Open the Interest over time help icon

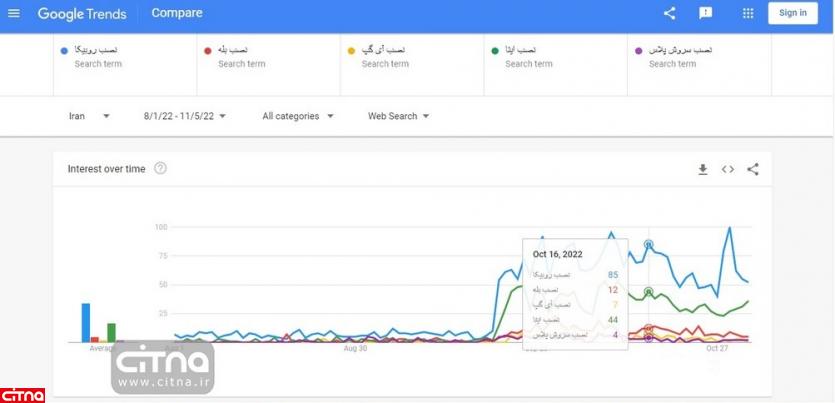[160, 169]
